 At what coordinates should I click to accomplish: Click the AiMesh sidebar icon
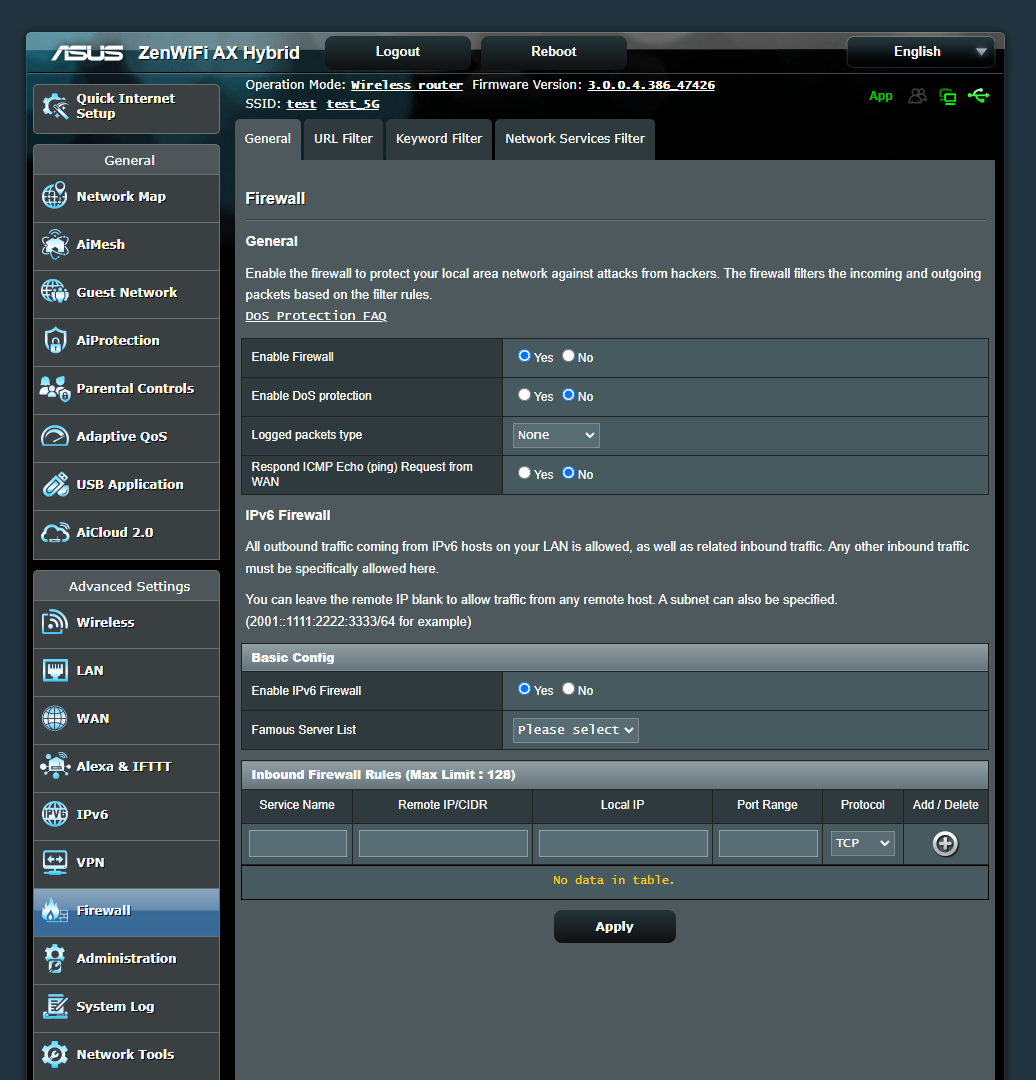tap(55, 245)
